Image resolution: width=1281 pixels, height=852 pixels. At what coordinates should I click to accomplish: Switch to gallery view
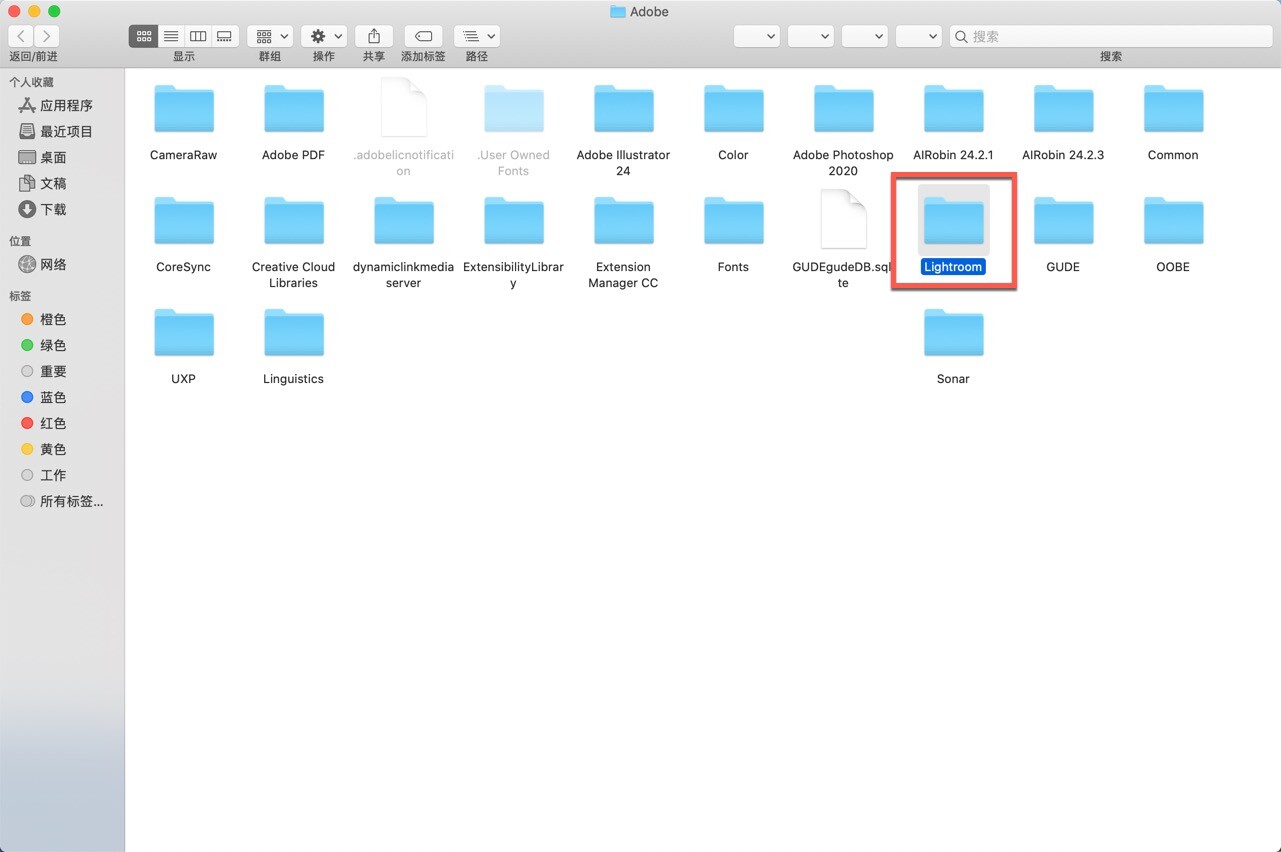225,36
